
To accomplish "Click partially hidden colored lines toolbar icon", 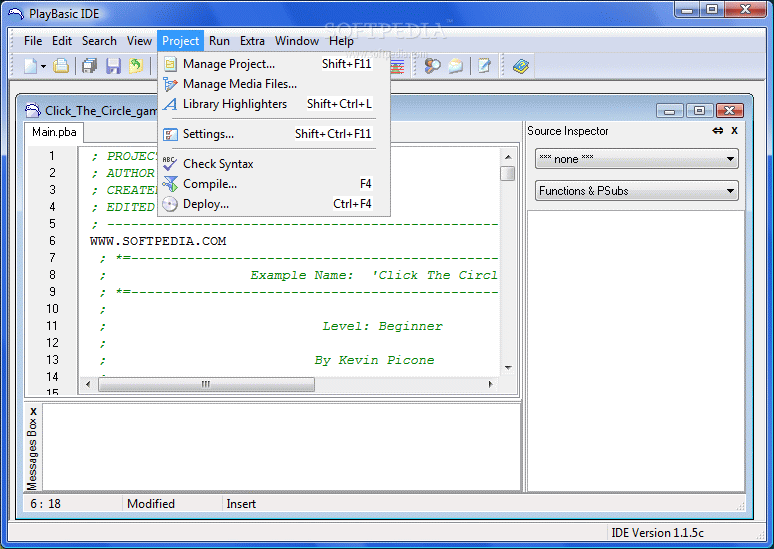I will coord(398,67).
